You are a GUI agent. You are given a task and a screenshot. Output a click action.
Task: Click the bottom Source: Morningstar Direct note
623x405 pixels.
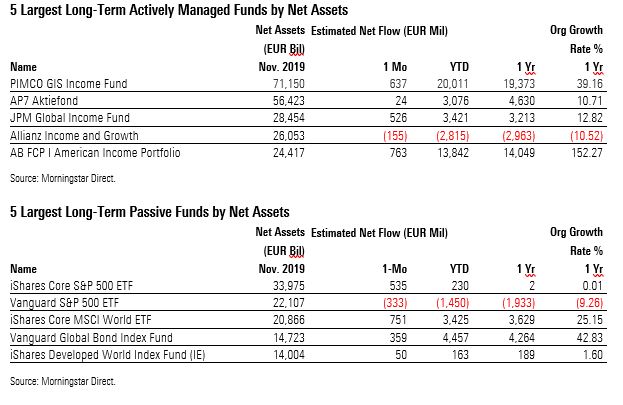coord(62,381)
